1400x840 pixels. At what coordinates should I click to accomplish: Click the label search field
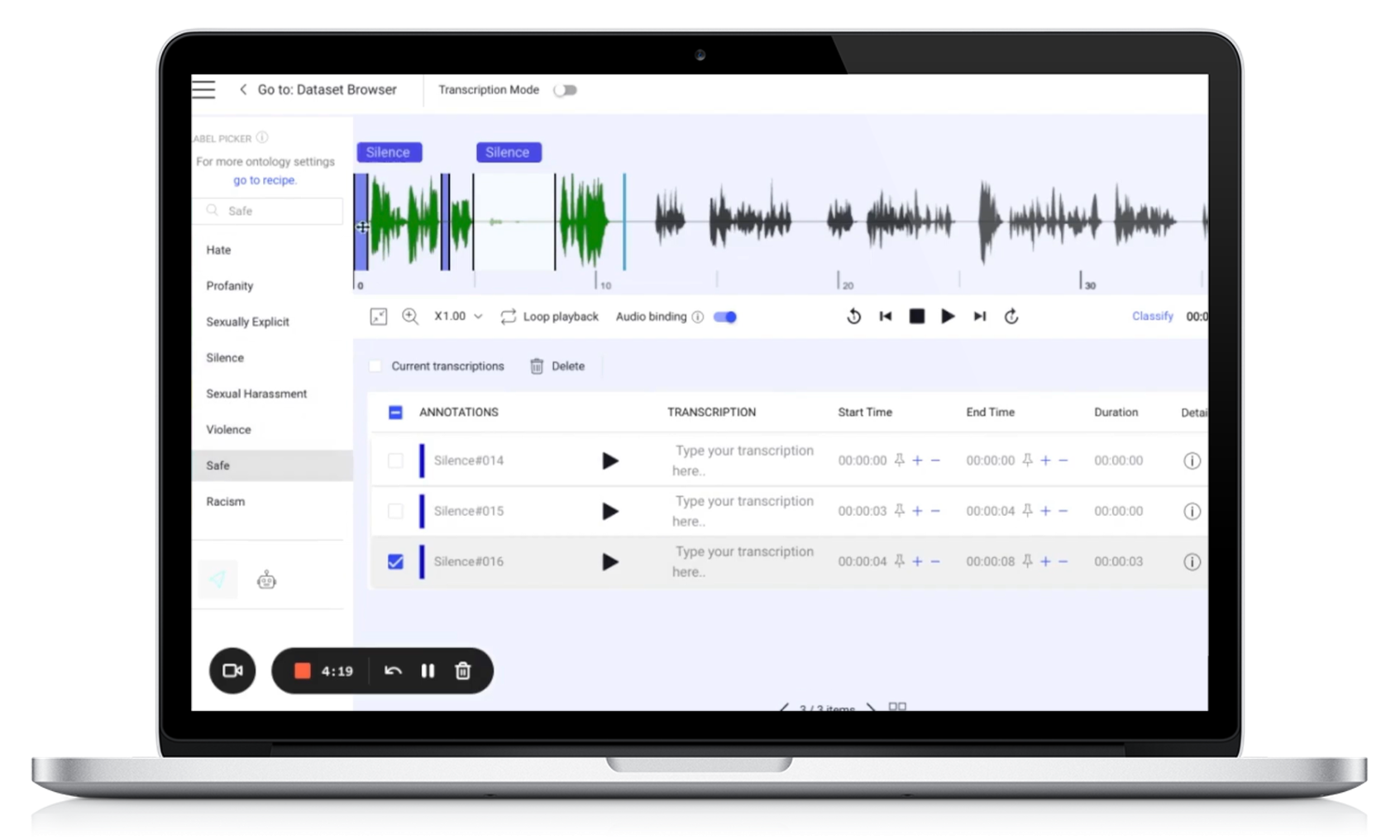[x=273, y=212]
